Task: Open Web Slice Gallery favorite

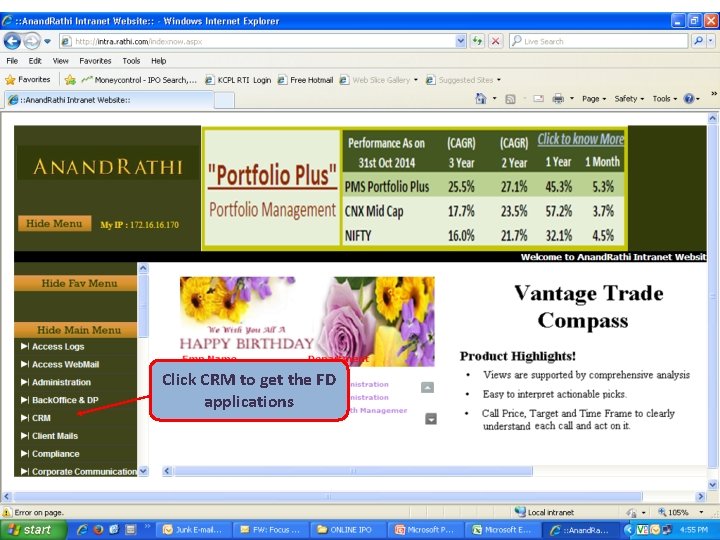Action: [x=379, y=80]
